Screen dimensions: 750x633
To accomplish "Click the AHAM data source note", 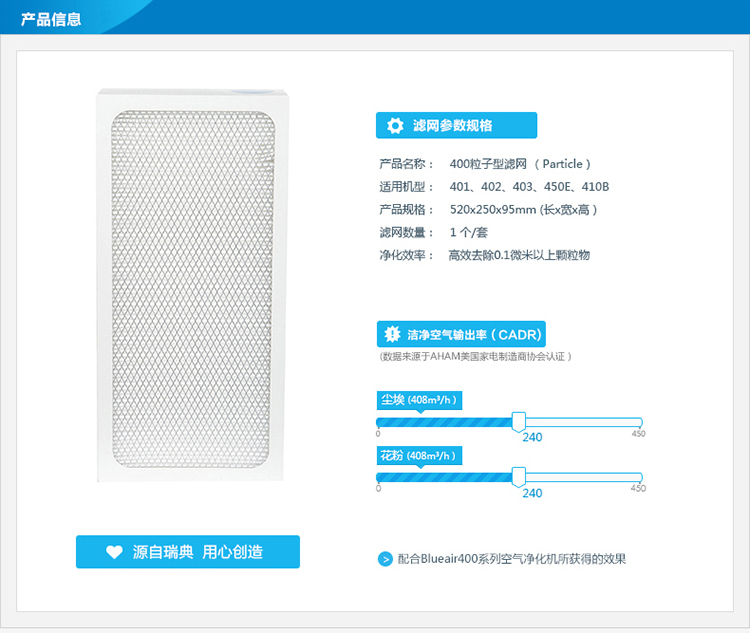I will pos(475,356).
